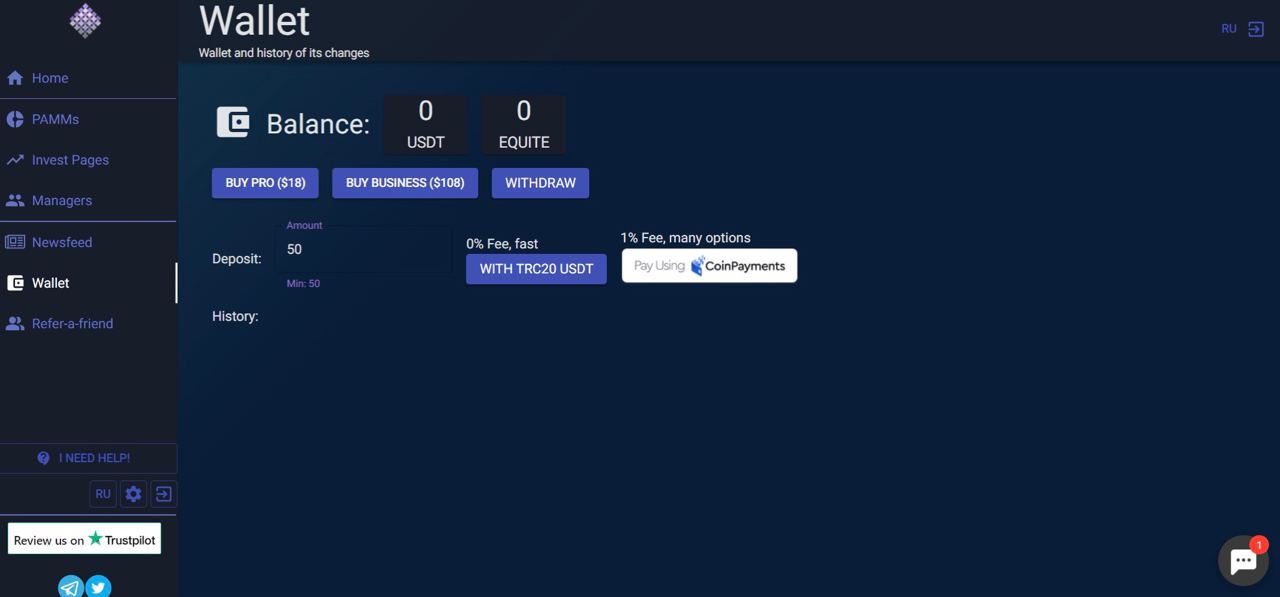The width and height of the screenshot is (1280, 597).
Task: Open the Review us on Trustpilot badge
Action: coord(84,539)
